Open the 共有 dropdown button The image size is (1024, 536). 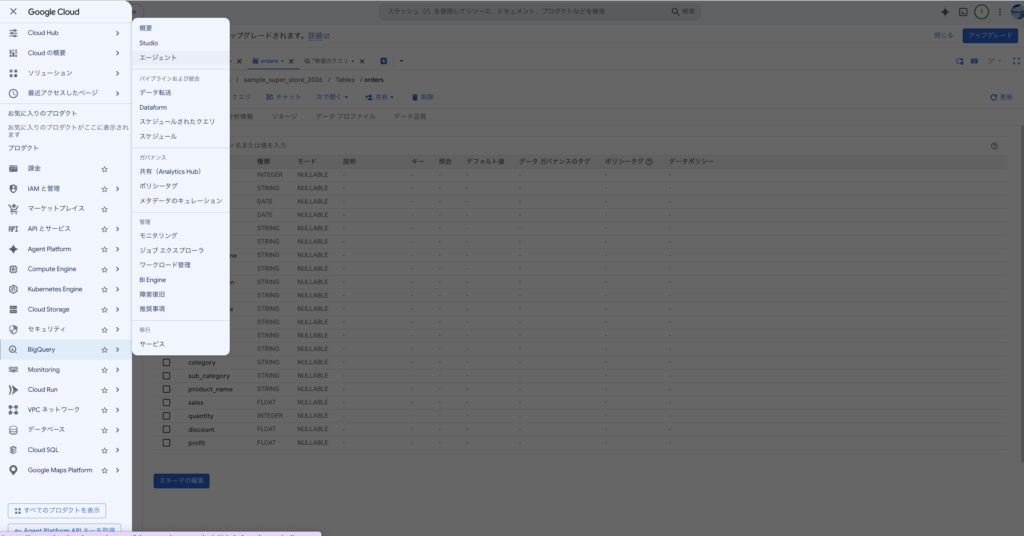click(379, 97)
